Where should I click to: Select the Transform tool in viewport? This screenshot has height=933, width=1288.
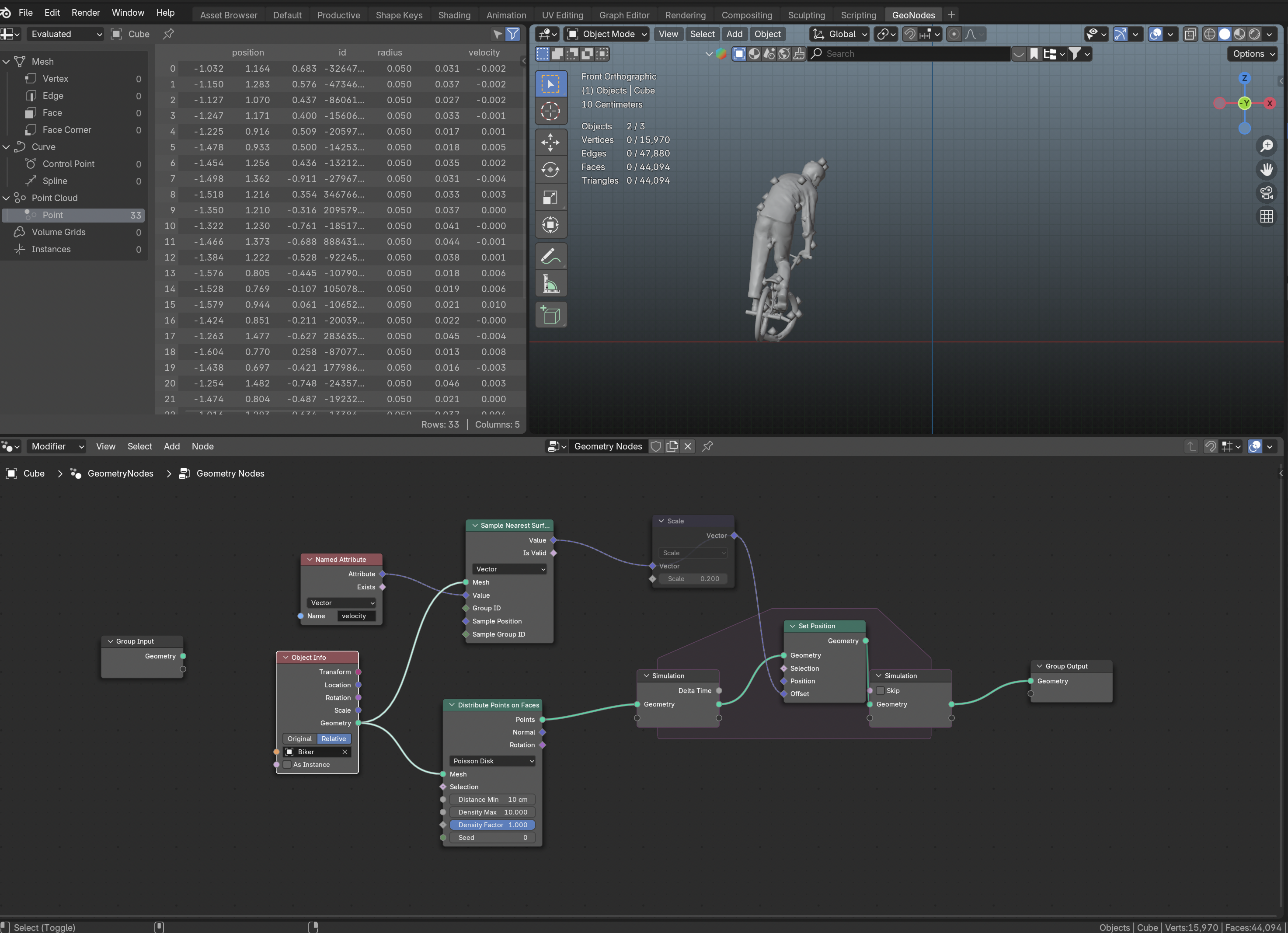tap(550, 224)
